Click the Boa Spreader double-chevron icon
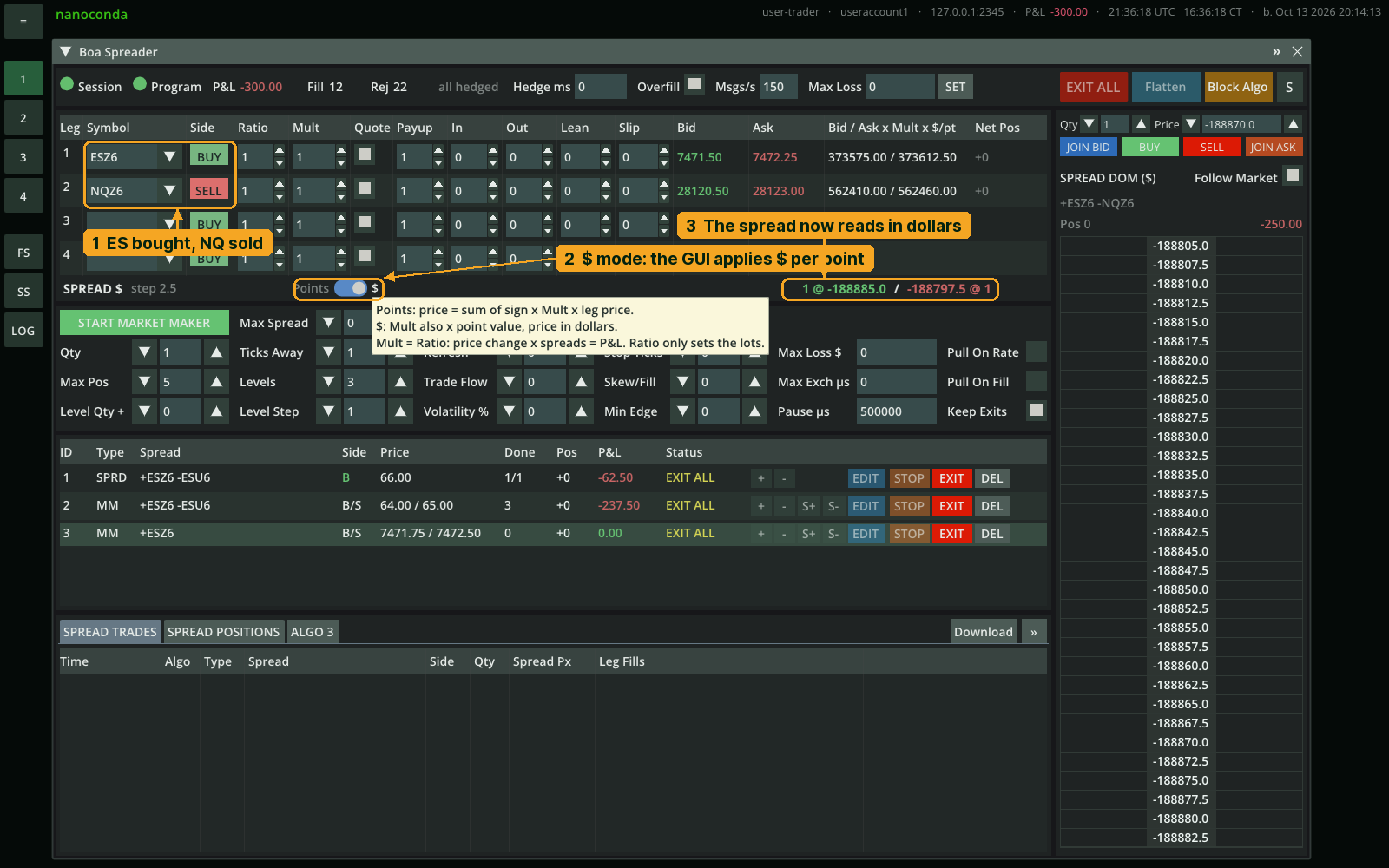Screen dimensions: 1389x868 1276,52
